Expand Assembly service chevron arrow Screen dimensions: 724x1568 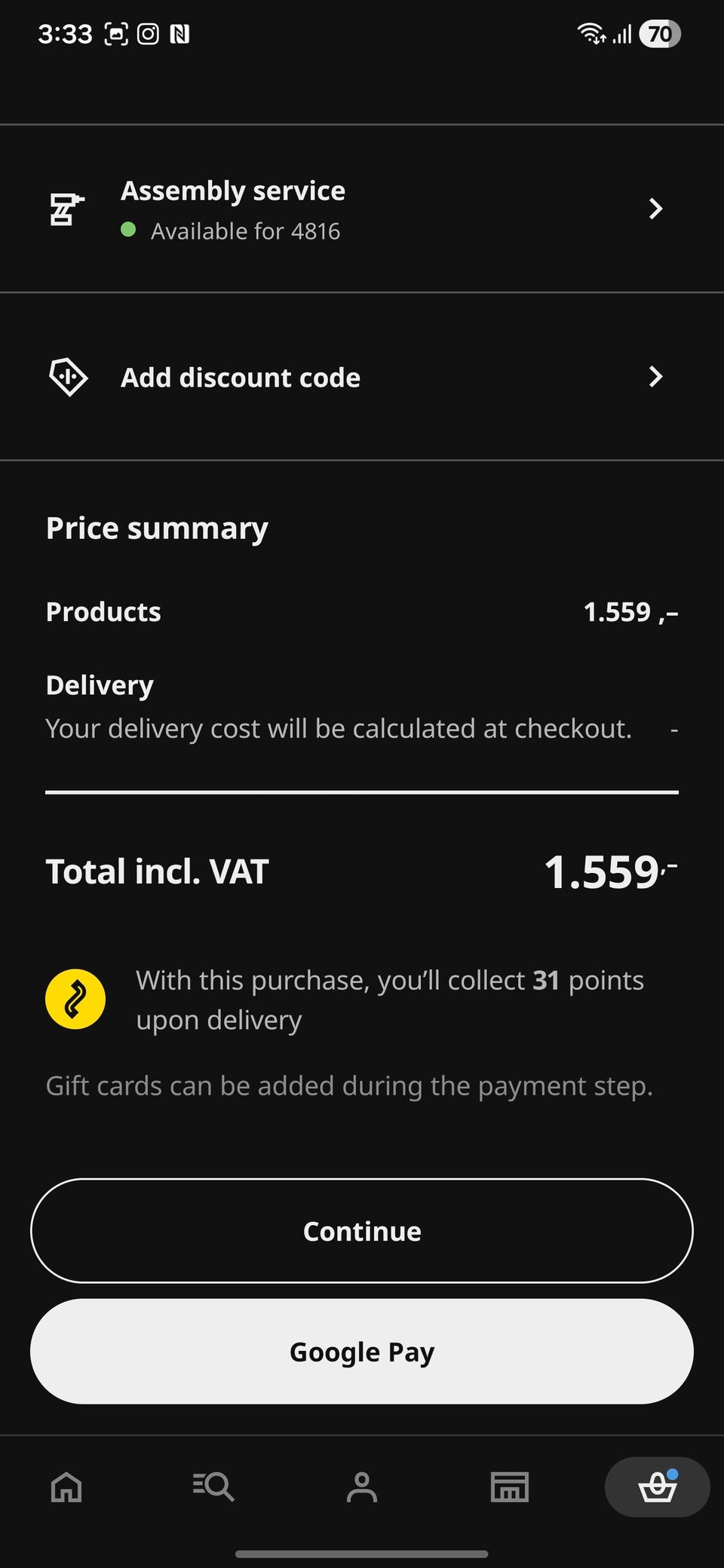[x=655, y=209]
